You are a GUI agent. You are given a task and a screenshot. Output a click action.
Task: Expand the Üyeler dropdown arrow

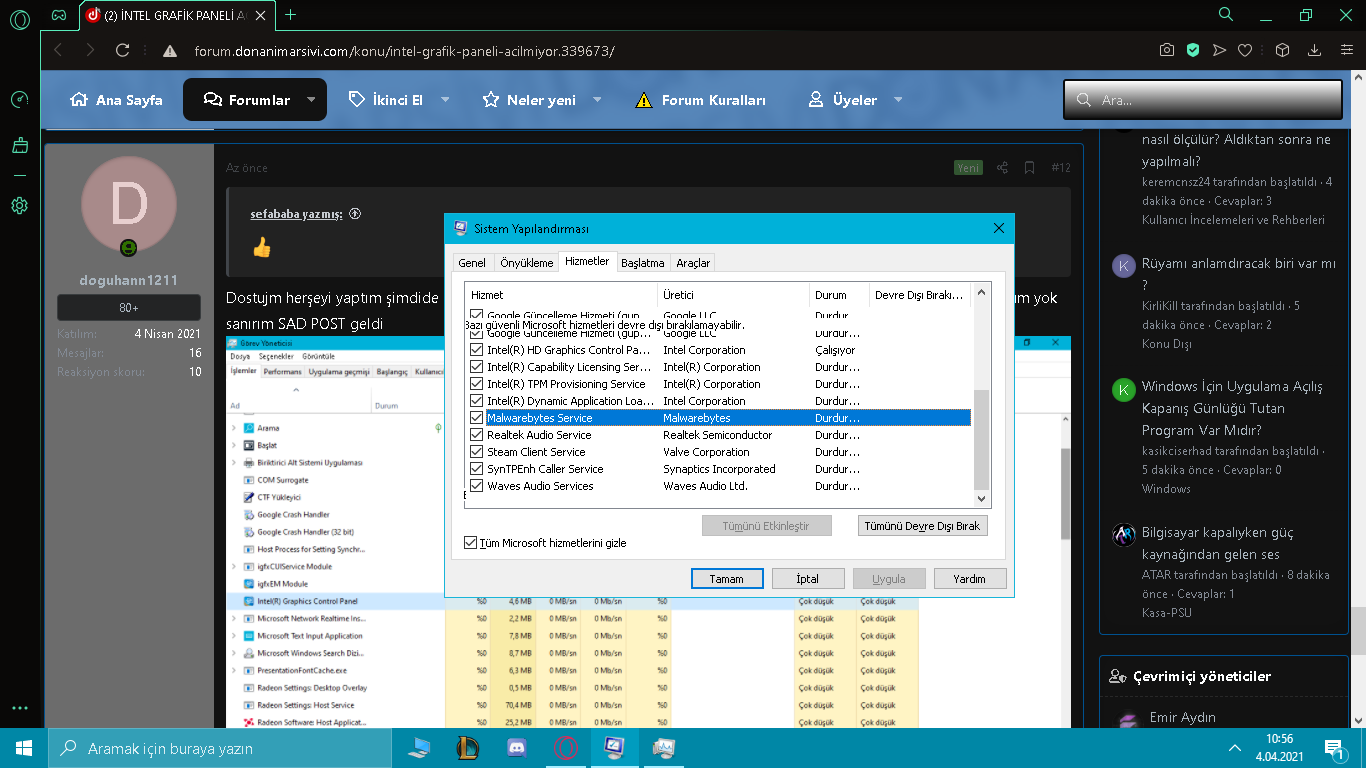898,100
